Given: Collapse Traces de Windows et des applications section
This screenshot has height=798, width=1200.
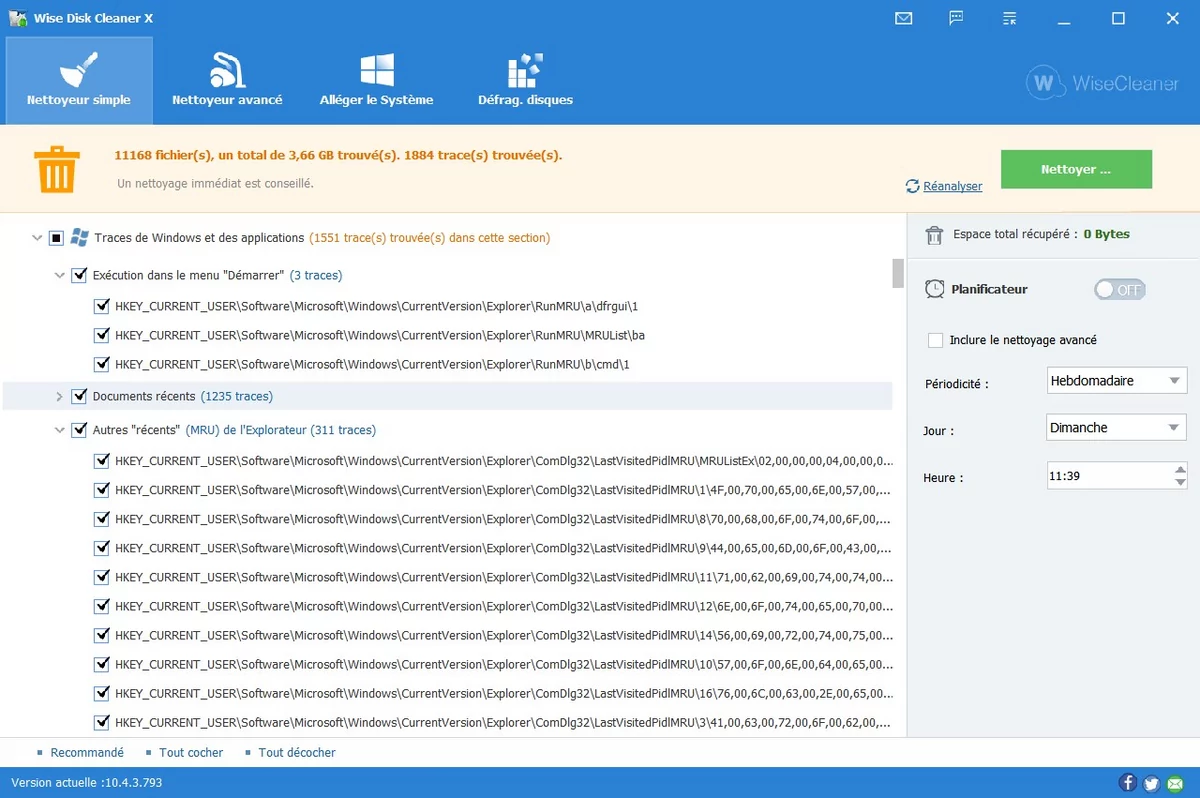Looking at the screenshot, I should 37,238.
